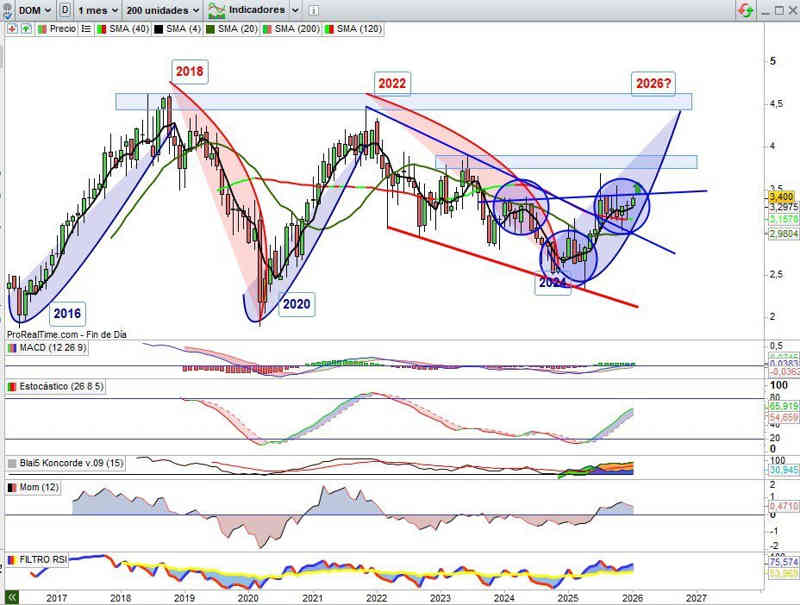Image resolution: width=800 pixels, height=605 pixels.
Task: Click the green double-arrow scroll-back icon
Action: pyautogui.click(x=12, y=596)
